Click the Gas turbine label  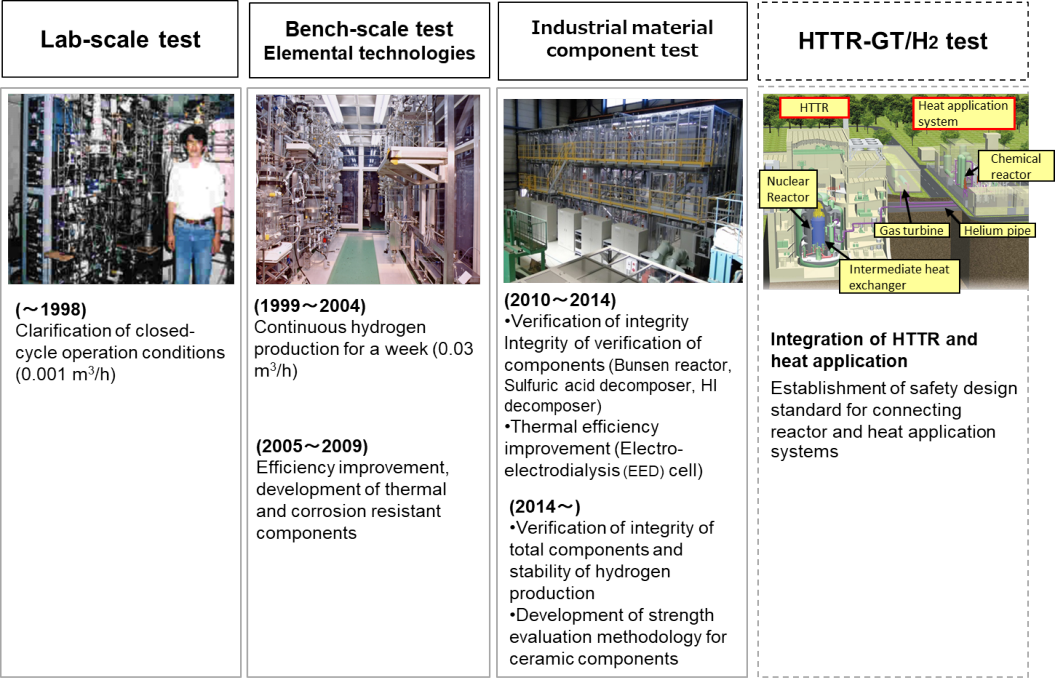[x=911, y=231]
